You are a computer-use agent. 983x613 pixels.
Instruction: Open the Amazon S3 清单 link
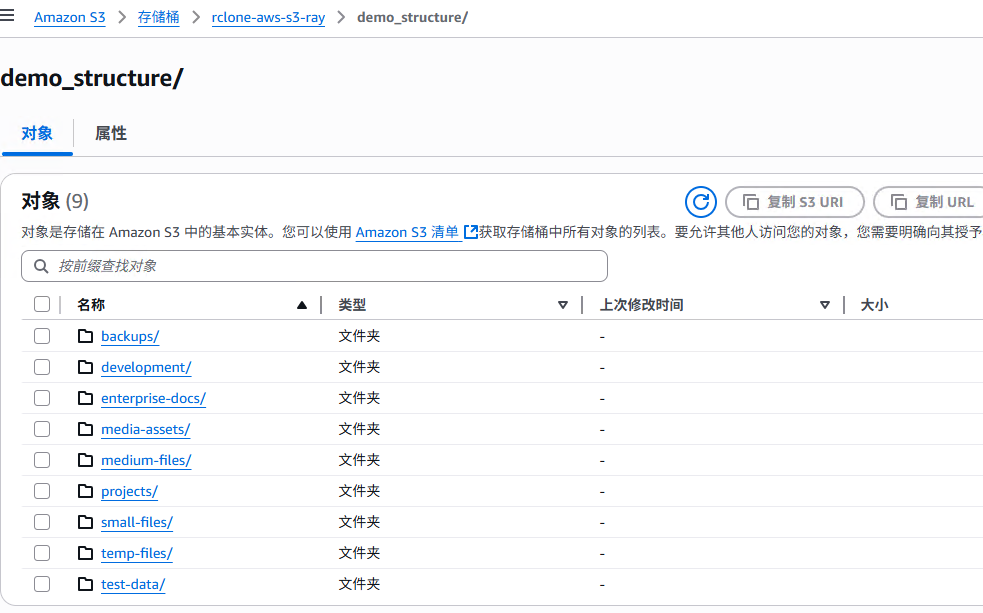407,232
